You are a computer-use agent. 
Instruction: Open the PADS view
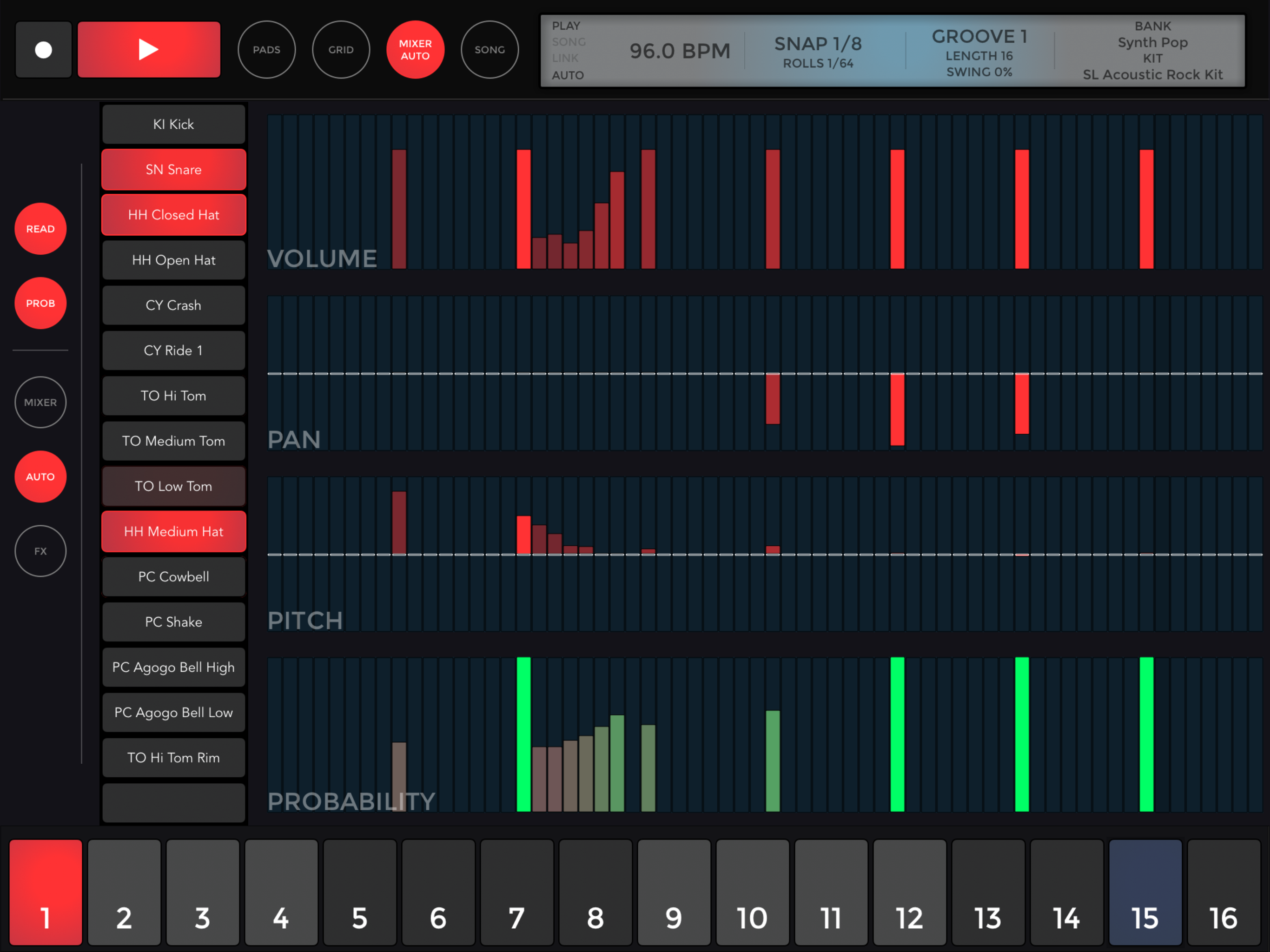[x=266, y=50]
